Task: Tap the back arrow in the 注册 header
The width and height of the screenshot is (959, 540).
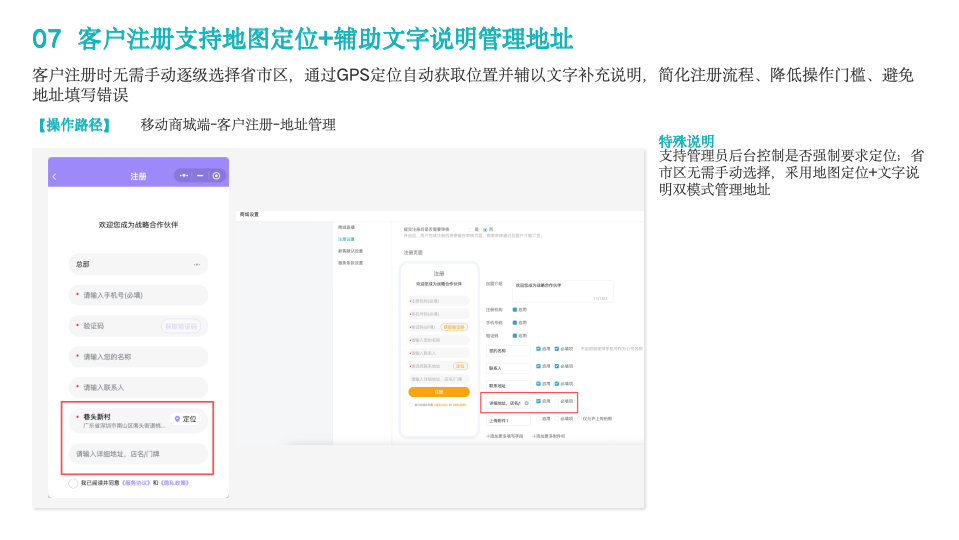Action: [54, 176]
